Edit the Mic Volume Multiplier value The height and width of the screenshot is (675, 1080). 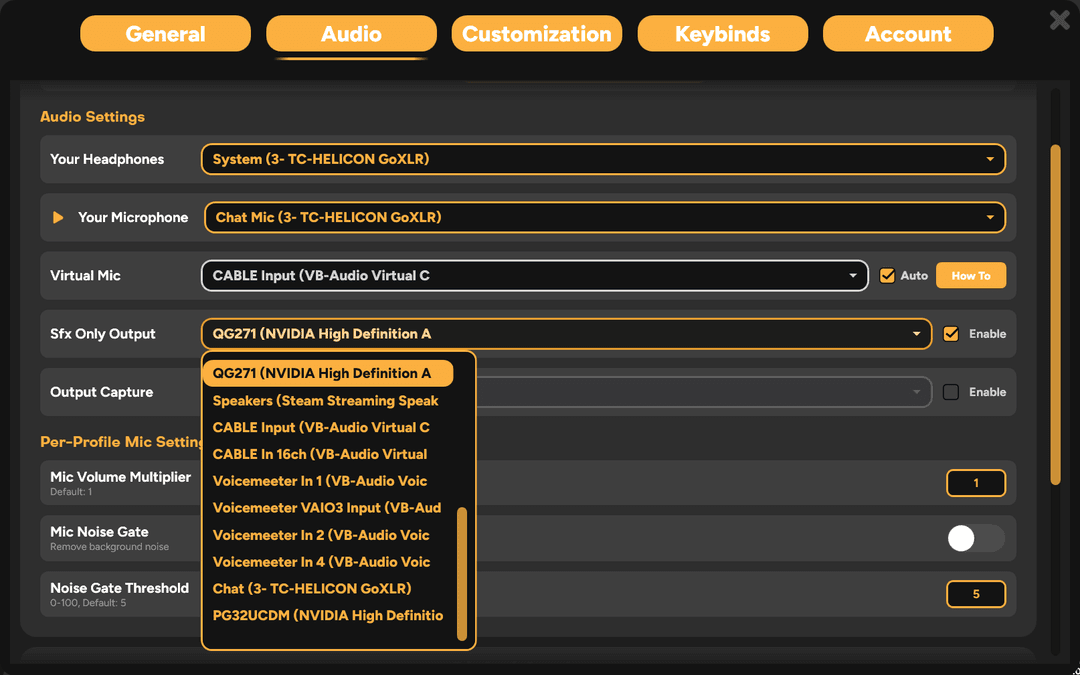pyautogui.click(x=975, y=482)
